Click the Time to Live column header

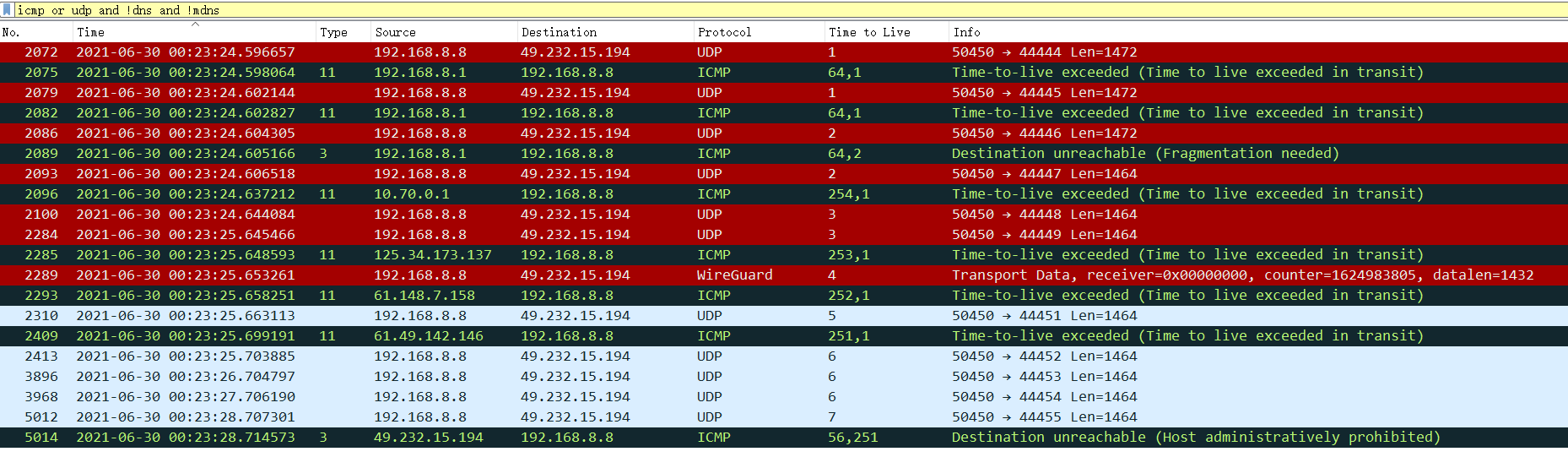click(x=886, y=32)
